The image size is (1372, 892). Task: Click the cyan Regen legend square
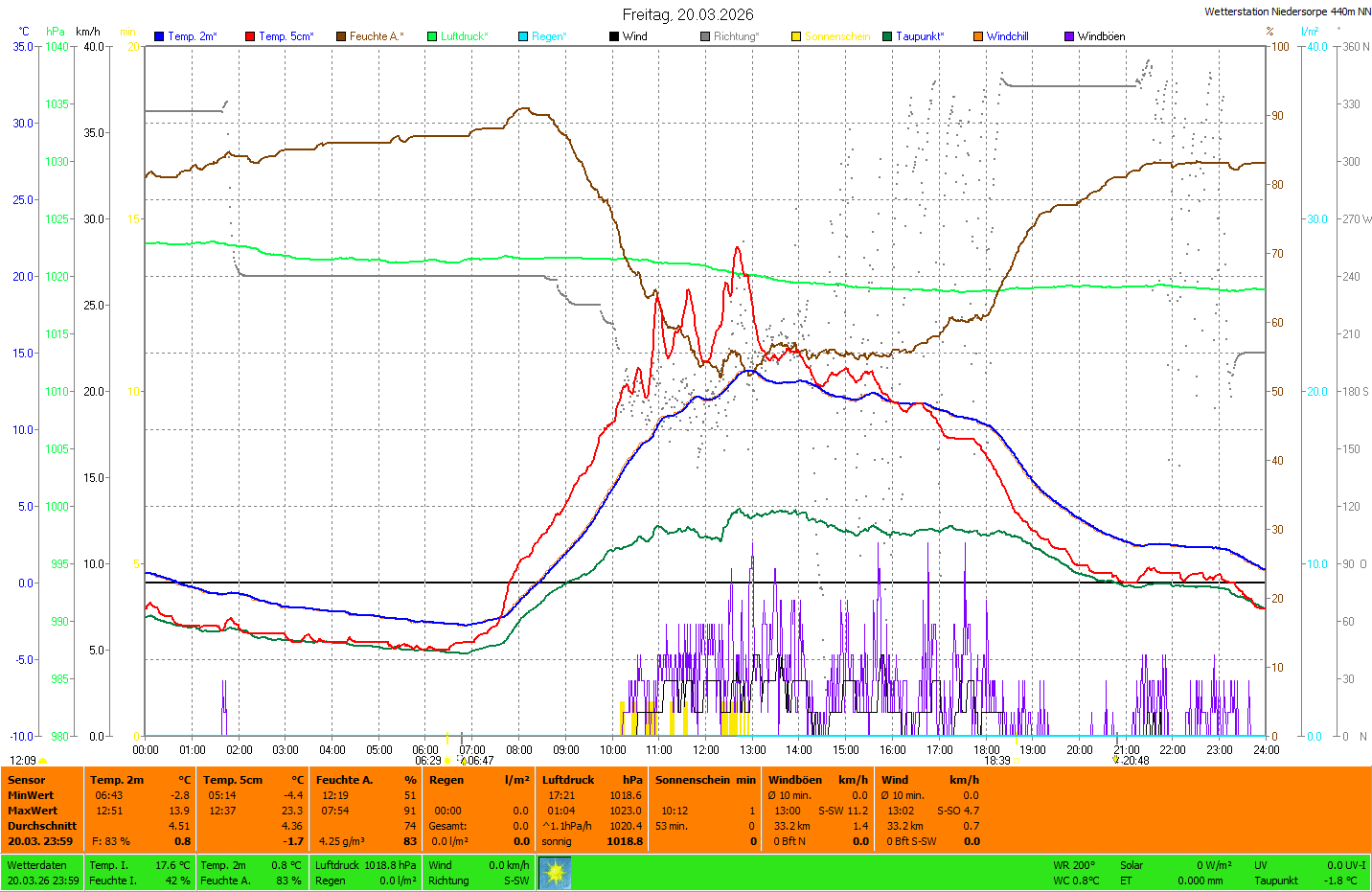click(x=523, y=36)
